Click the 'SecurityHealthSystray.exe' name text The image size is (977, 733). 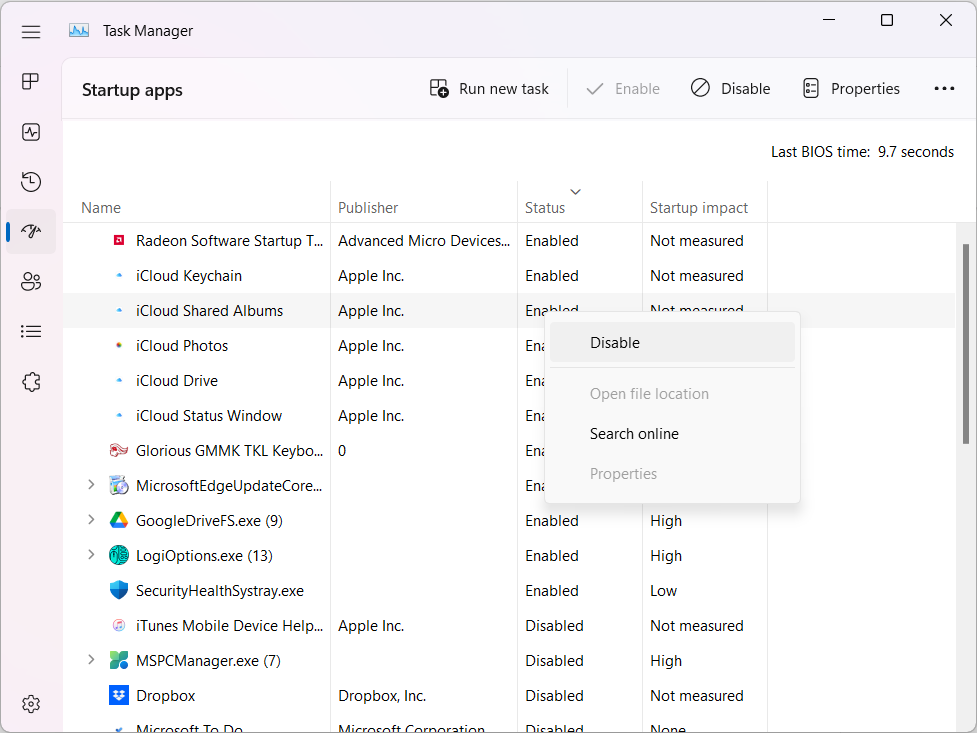(x=220, y=591)
